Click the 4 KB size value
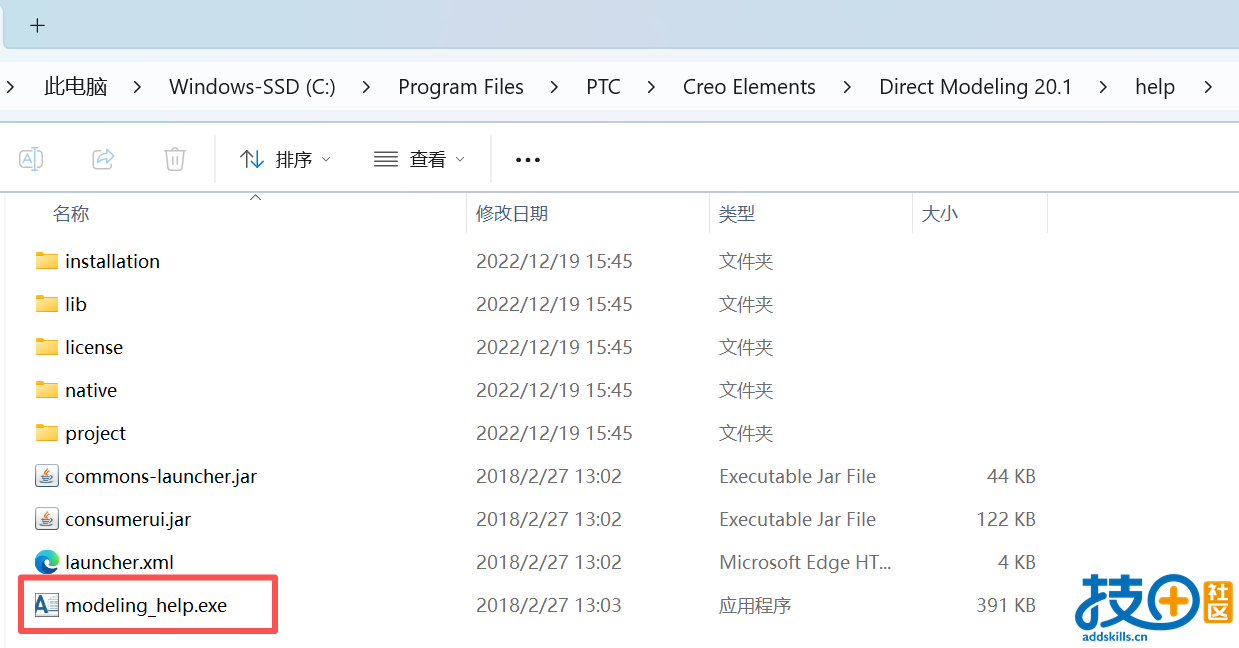Screen dimensions: 1239x648 click(1016, 562)
